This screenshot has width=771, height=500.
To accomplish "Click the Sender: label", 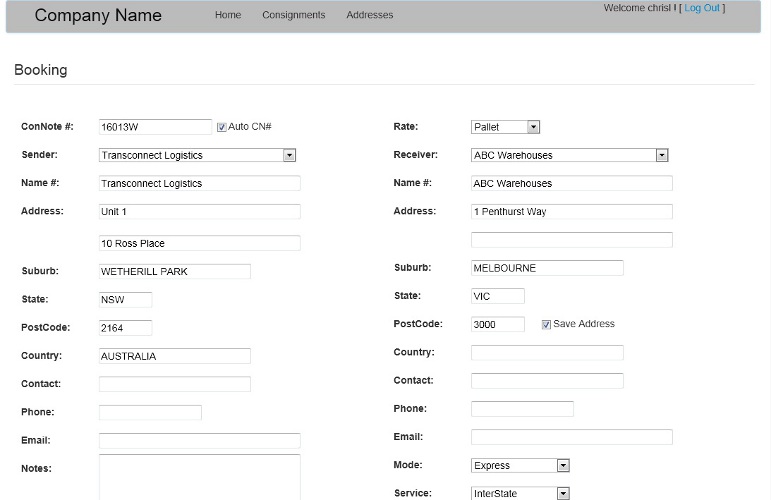I will [39, 154].
